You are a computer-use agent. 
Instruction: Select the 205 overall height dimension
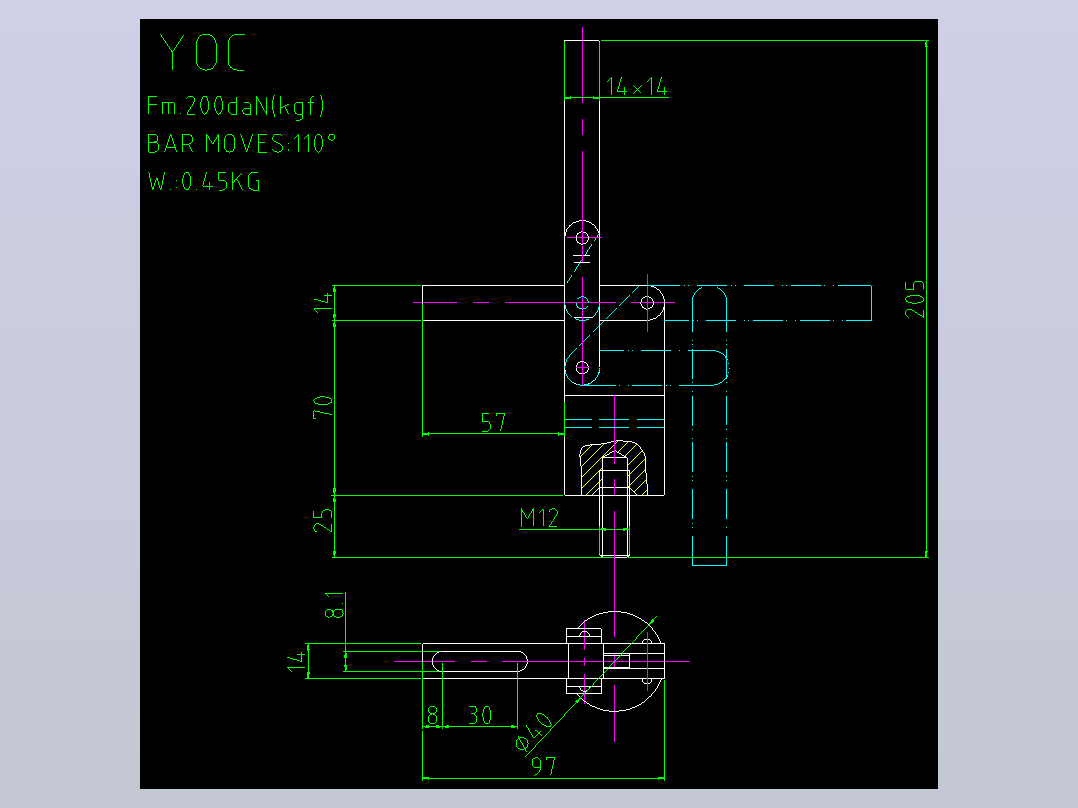914,298
